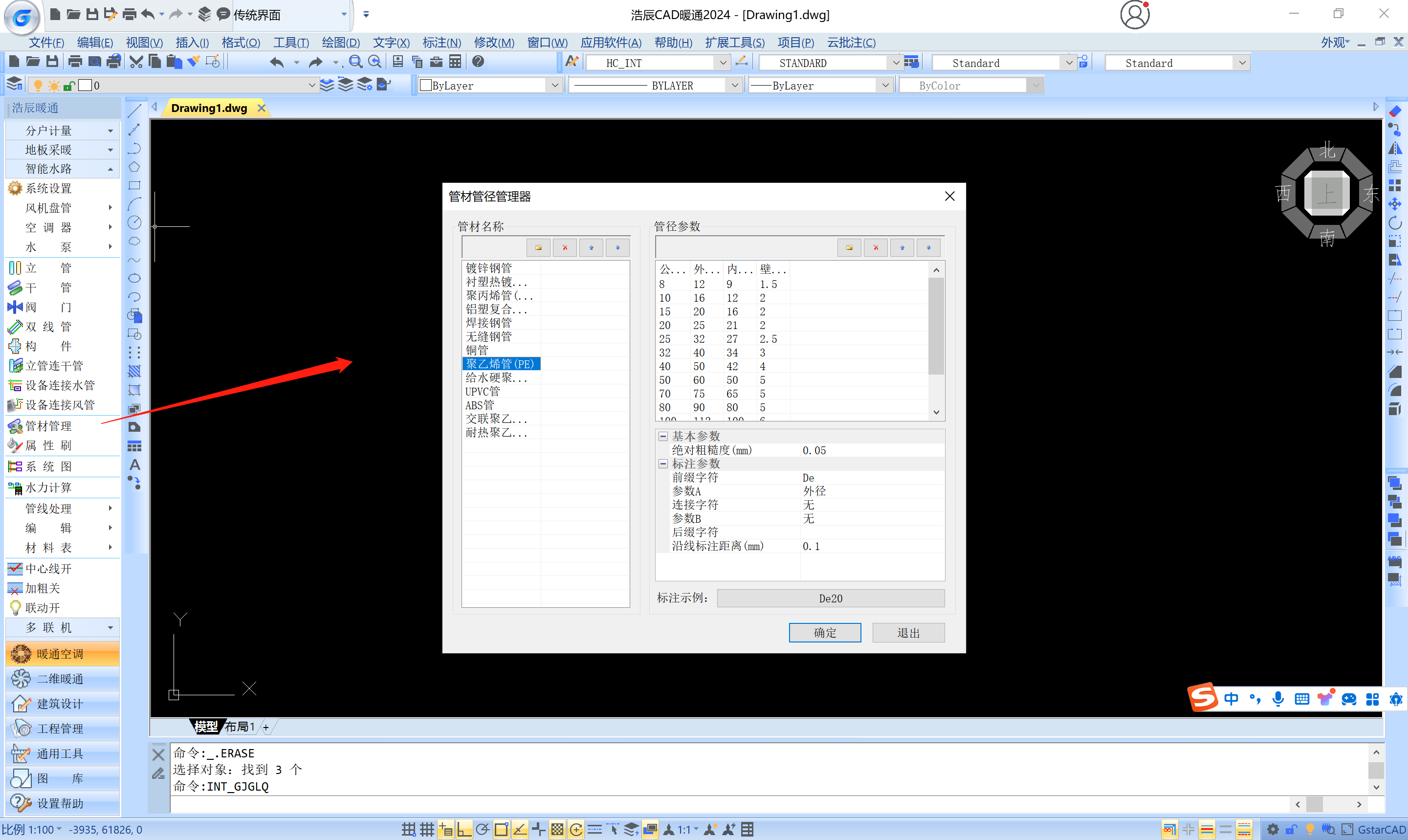Toggle ortho mode in status bar

click(464, 829)
